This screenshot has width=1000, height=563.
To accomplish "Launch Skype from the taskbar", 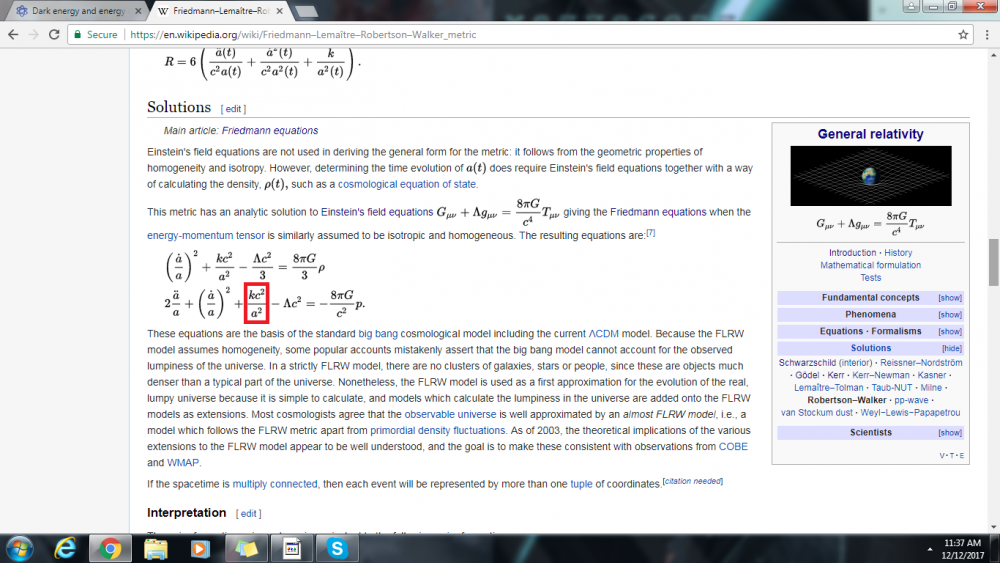I will point(337,548).
